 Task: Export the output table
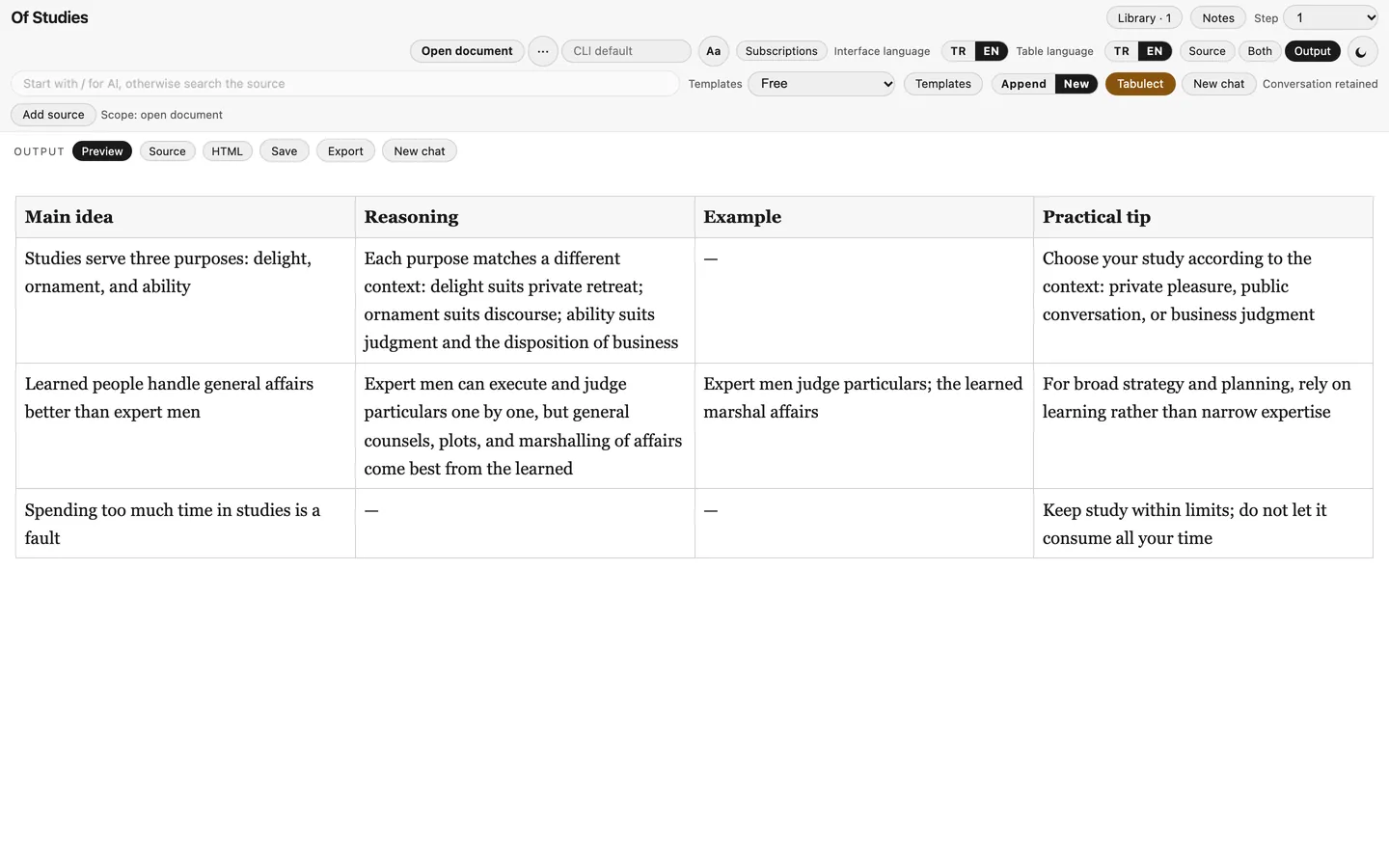coord(345,151)
